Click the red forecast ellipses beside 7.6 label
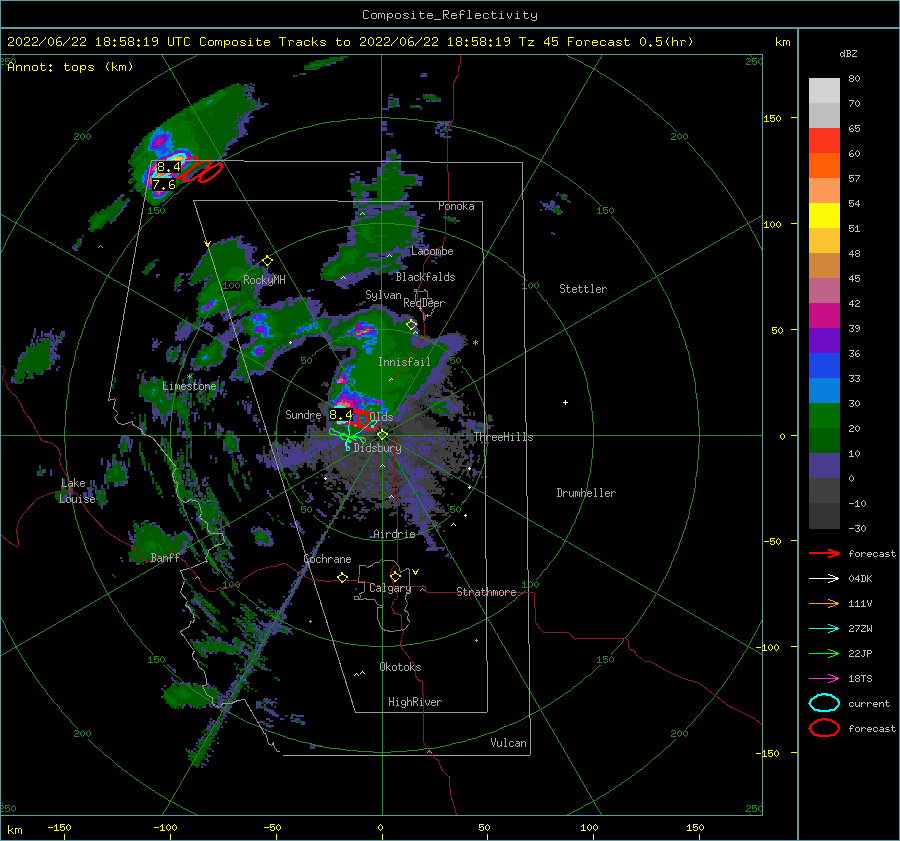900x841 pixels. click(x=200, y=170)
